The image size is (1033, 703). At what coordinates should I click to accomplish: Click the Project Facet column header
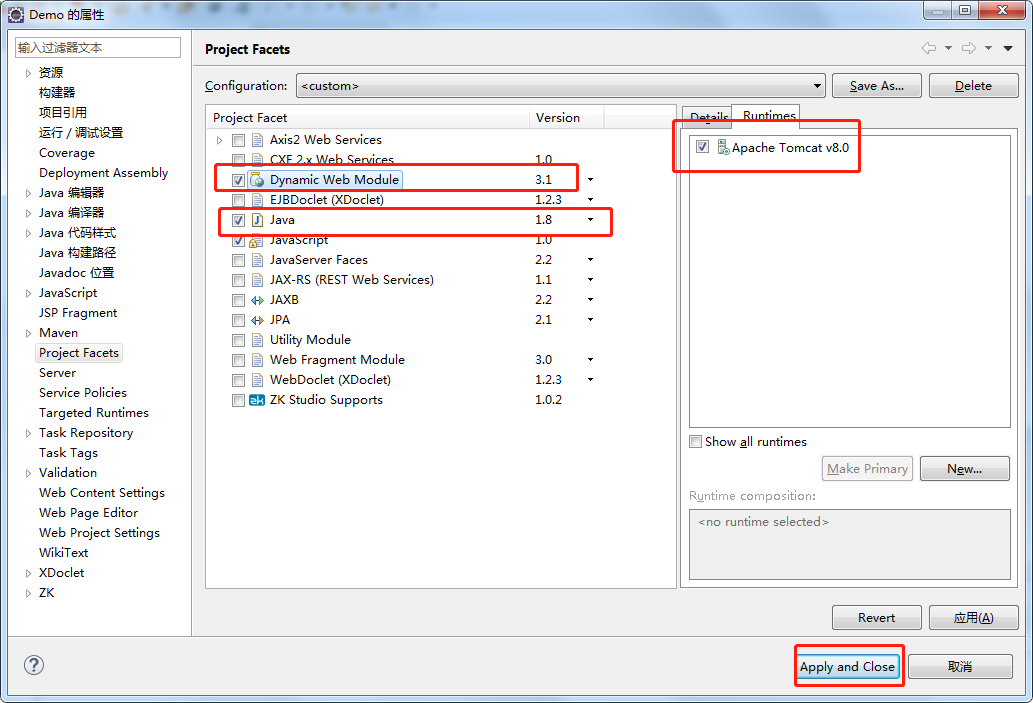(368, 117)
